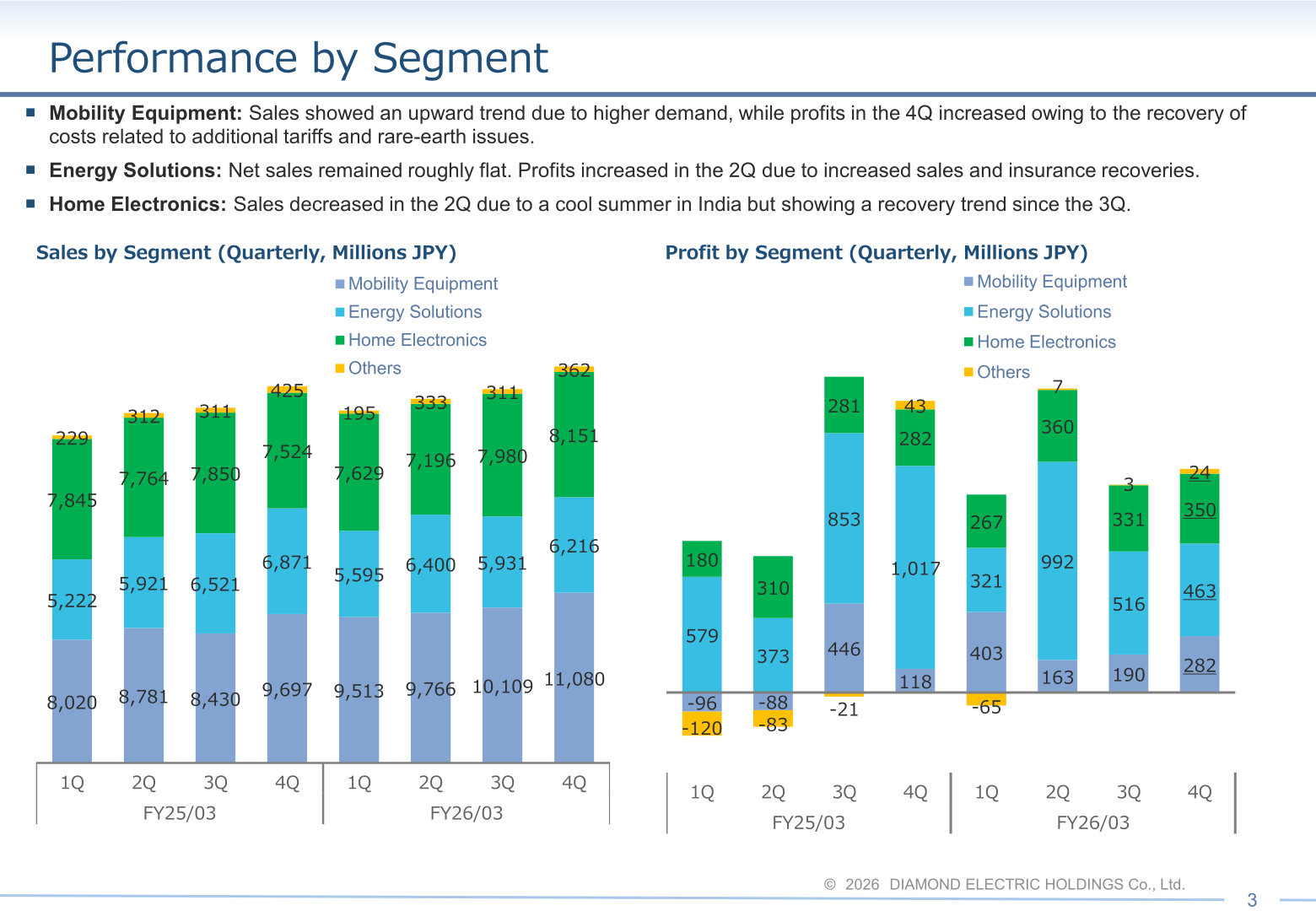
Task: Click the Mobility Equipment color swatch in Sales legend
Action: [x=340, y=284]
